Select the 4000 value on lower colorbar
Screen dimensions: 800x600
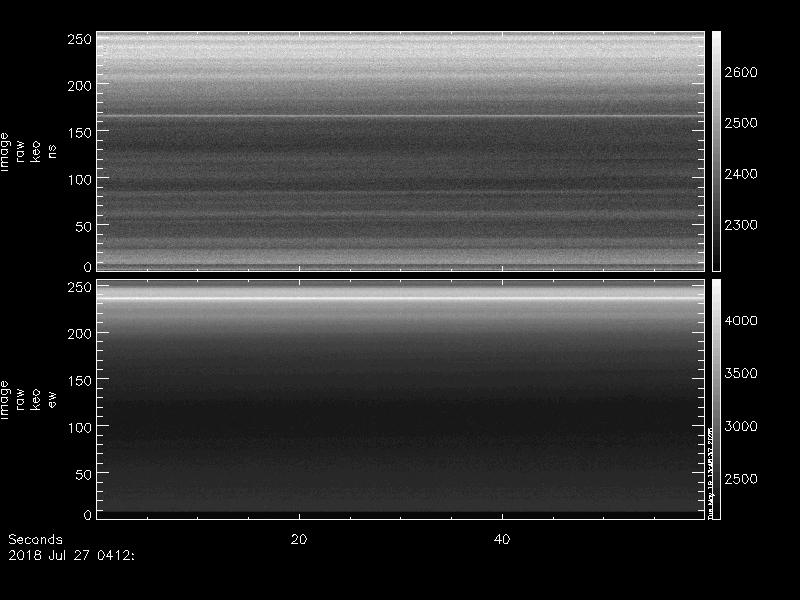click(741, 320)
